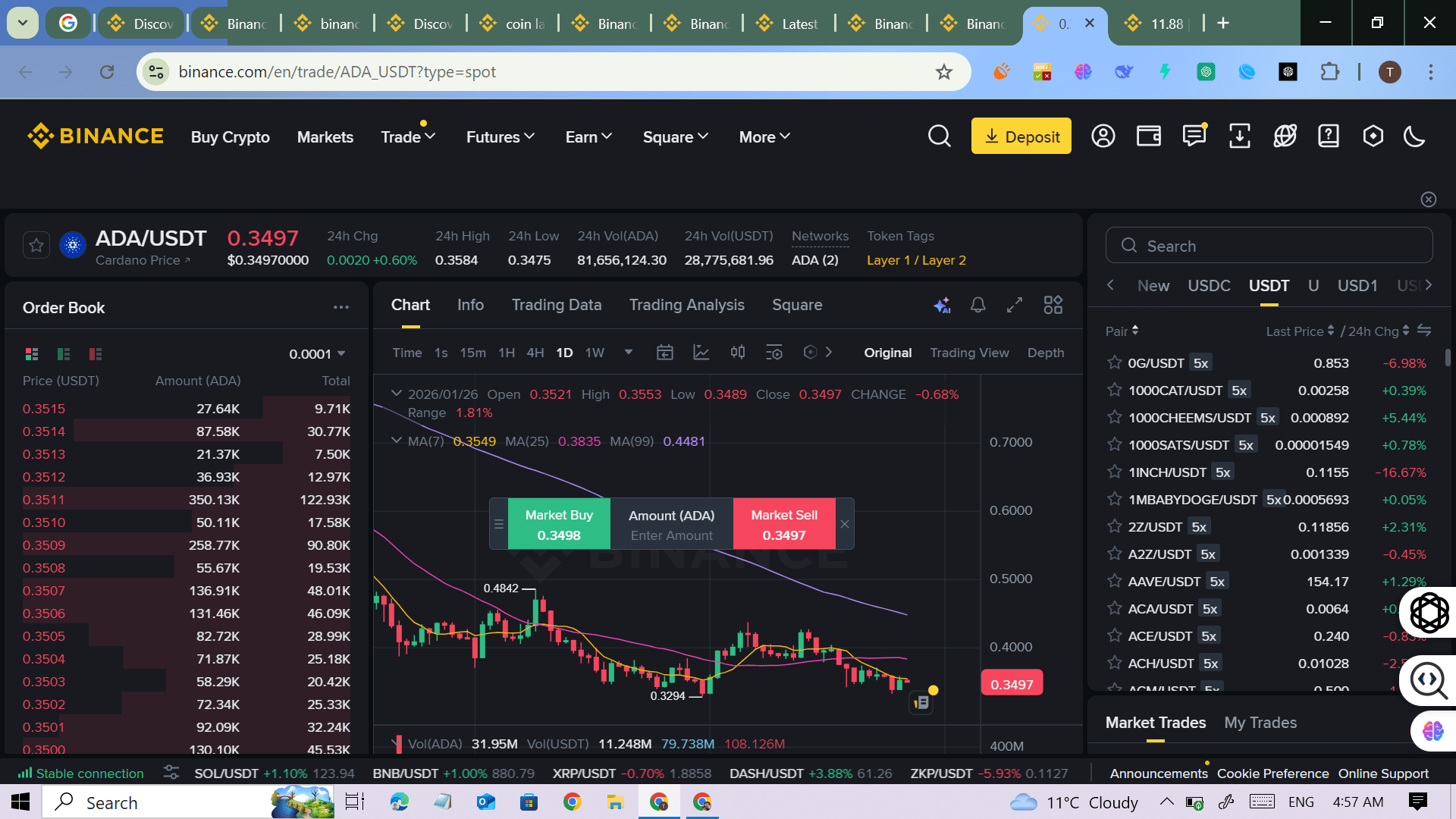
Task: Click the header search magnifier icon
Action: (x=939, y=136)
